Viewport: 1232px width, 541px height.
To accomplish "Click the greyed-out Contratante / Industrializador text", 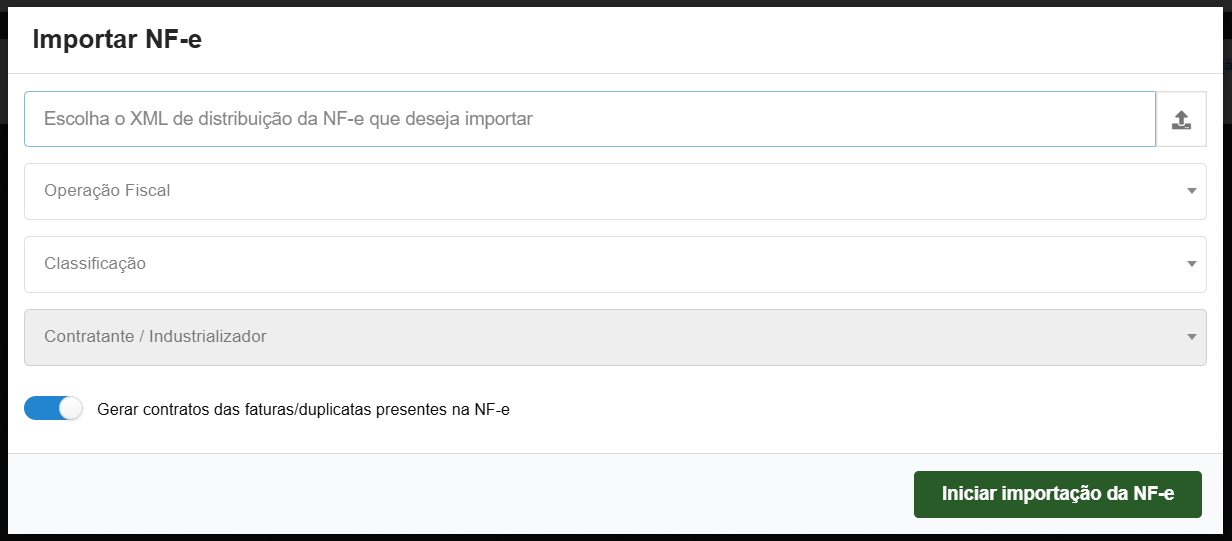I will coord(155,337).
